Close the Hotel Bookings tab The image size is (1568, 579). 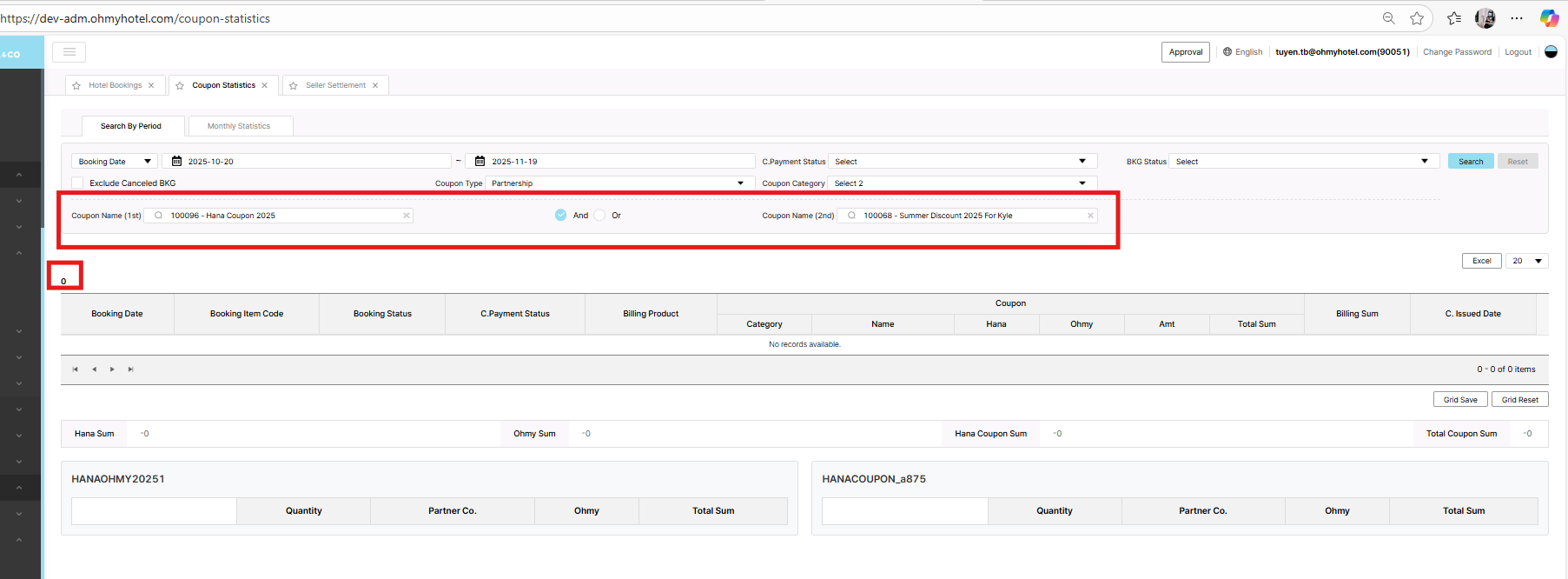(x=151, y=85)
